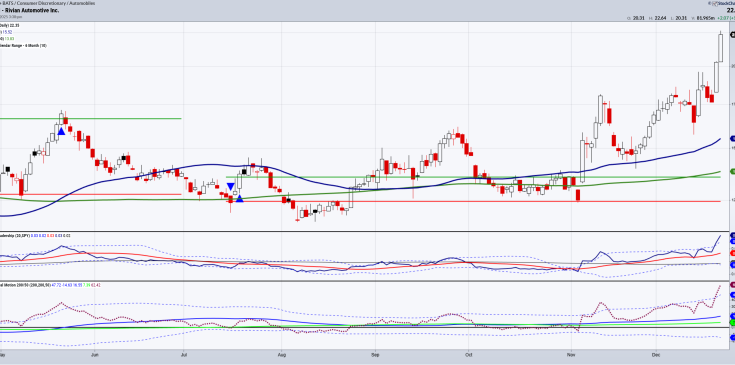Click the Rivian Automotive Inc. title
This screenshot has height=365, width=735.
coord(31,10)
